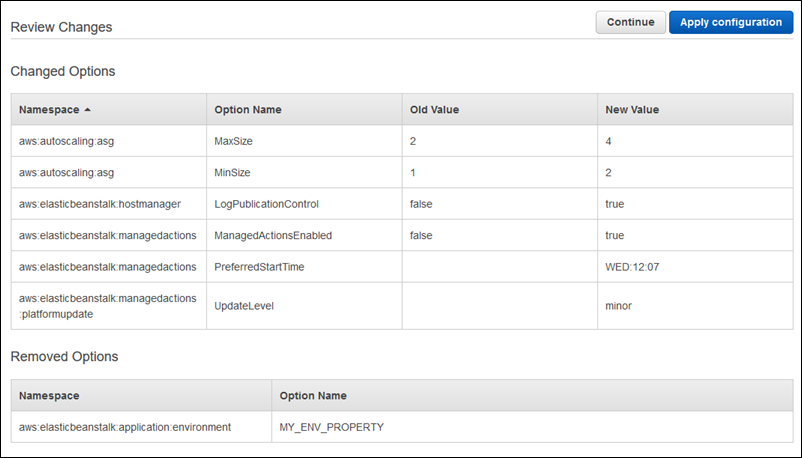Click the UpdateLevel option name
Screen dimensions: 802x458
243,306
